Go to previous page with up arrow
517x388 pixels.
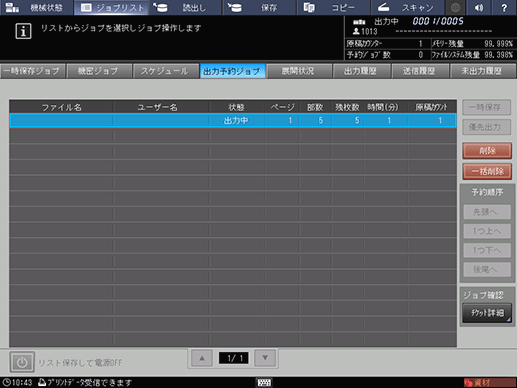[x=202, y=358]
